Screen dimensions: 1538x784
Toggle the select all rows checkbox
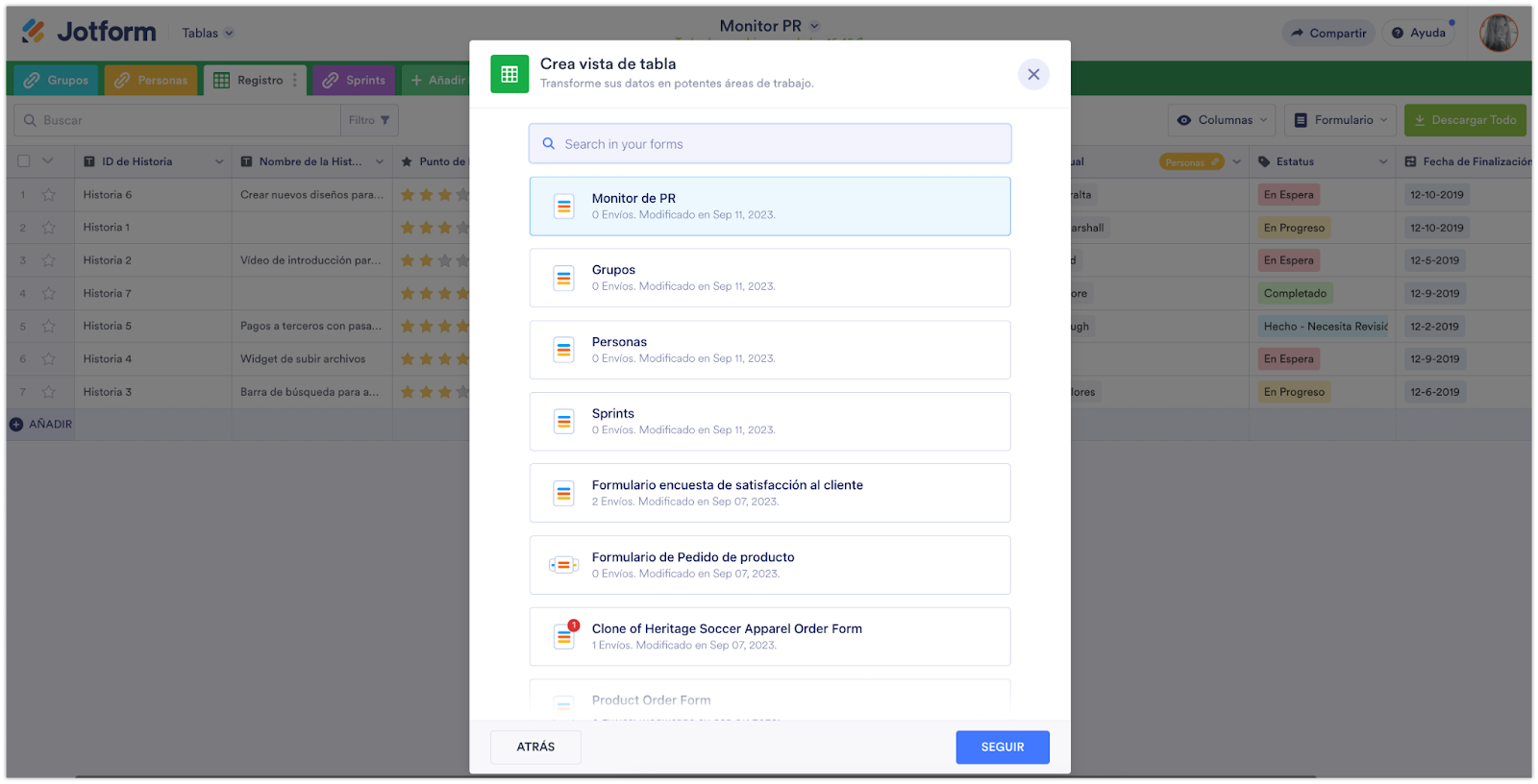click(x=24, y=161)
